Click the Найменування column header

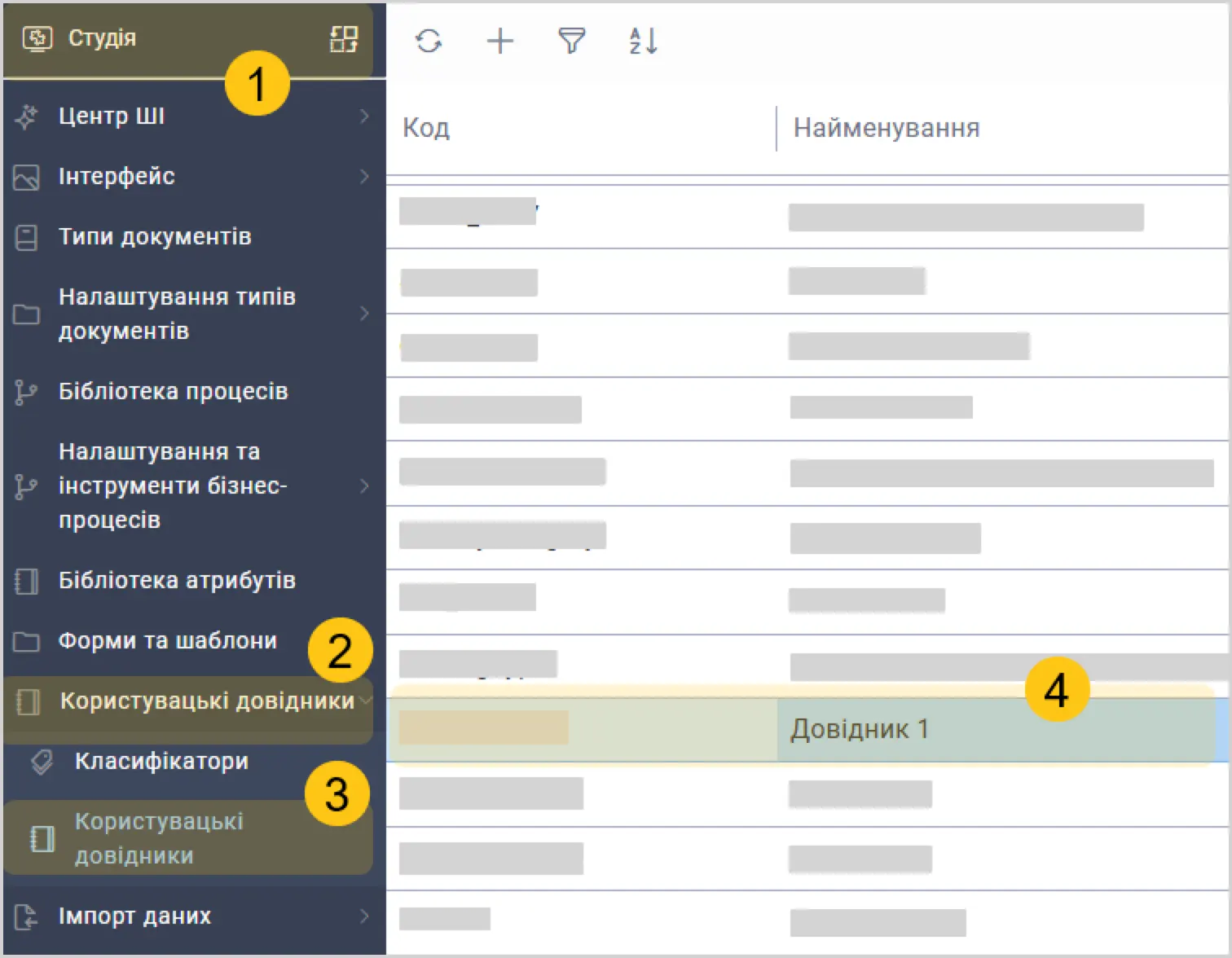(x=887, y=128)
